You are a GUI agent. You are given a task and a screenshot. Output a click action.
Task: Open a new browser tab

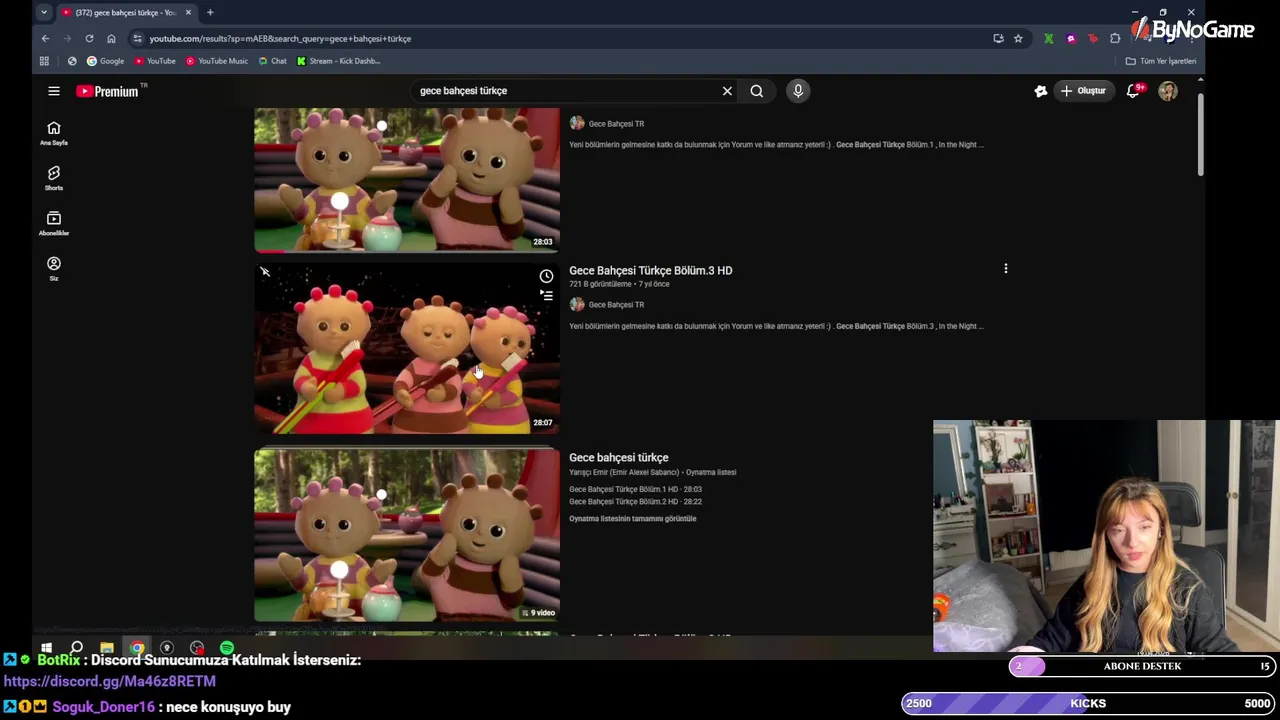click(210, 12)
